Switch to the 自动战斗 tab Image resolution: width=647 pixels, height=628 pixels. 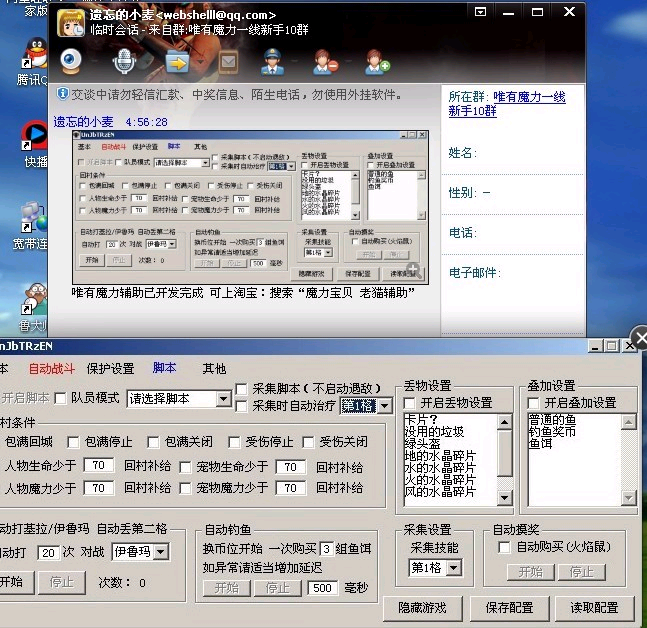52,368
